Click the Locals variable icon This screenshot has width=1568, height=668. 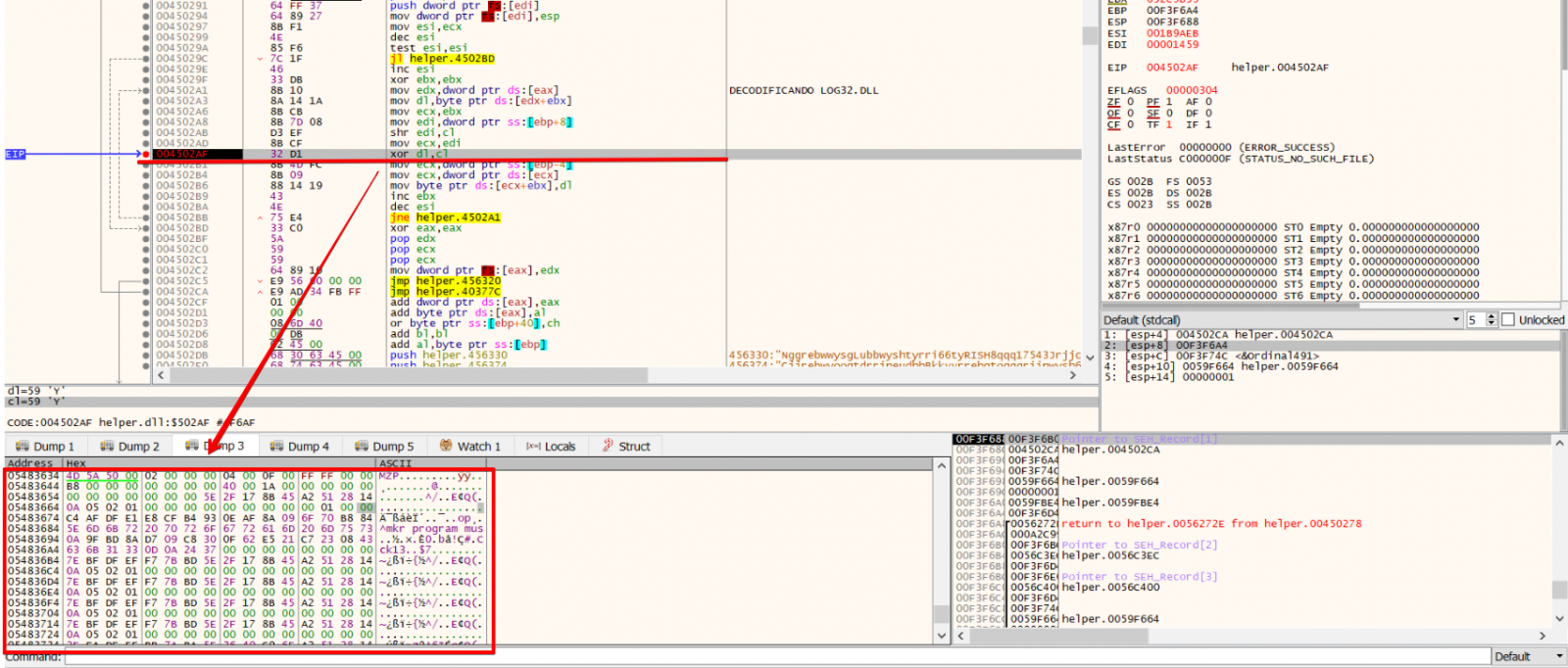(x=533, y=447)
